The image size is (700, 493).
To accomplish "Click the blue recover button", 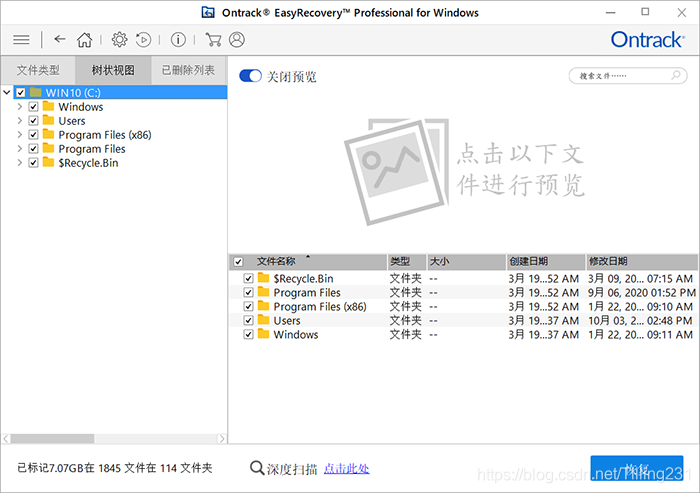I will click(637, 468).
